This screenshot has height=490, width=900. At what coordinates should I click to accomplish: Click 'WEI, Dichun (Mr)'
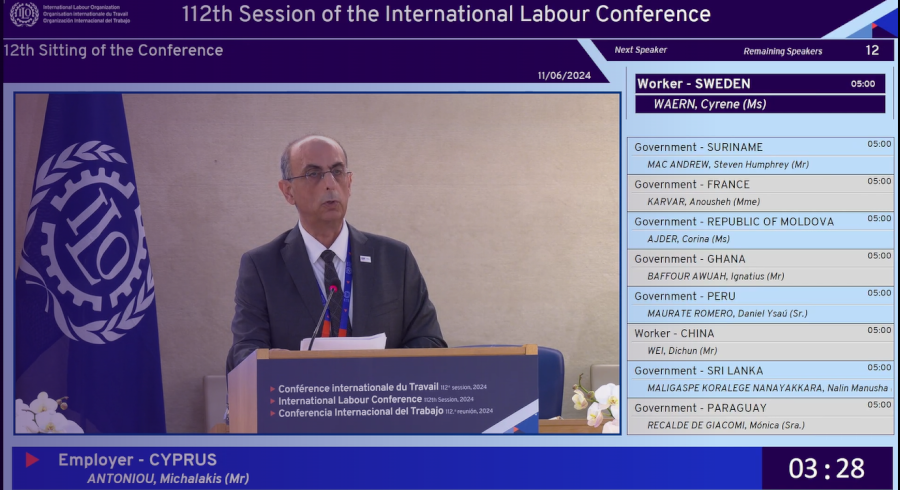682,351
